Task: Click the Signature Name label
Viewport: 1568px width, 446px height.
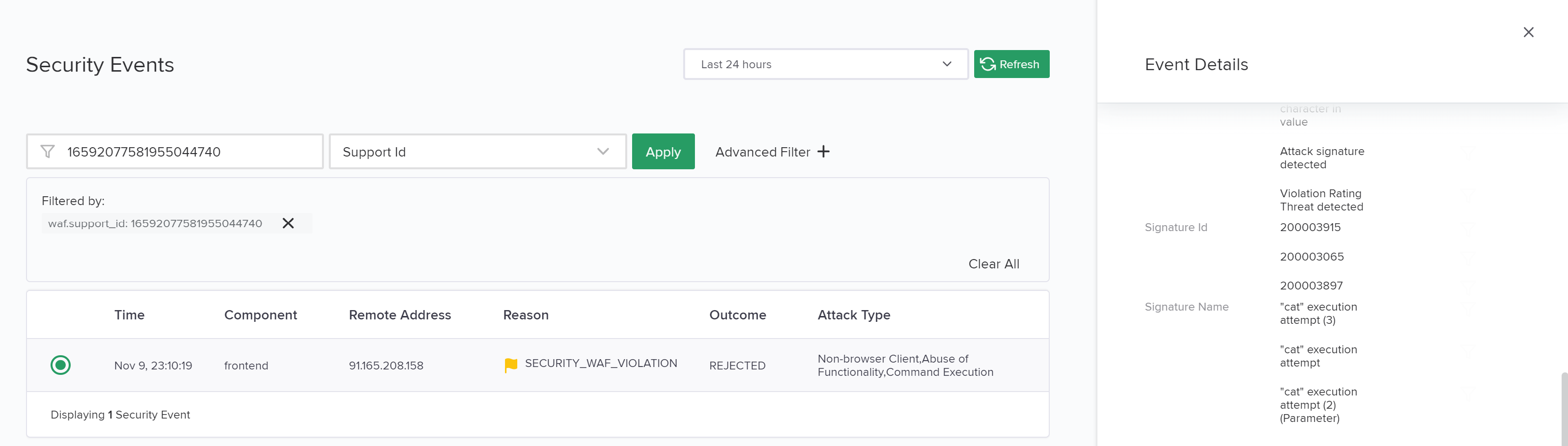Action: pos(1186,307)
